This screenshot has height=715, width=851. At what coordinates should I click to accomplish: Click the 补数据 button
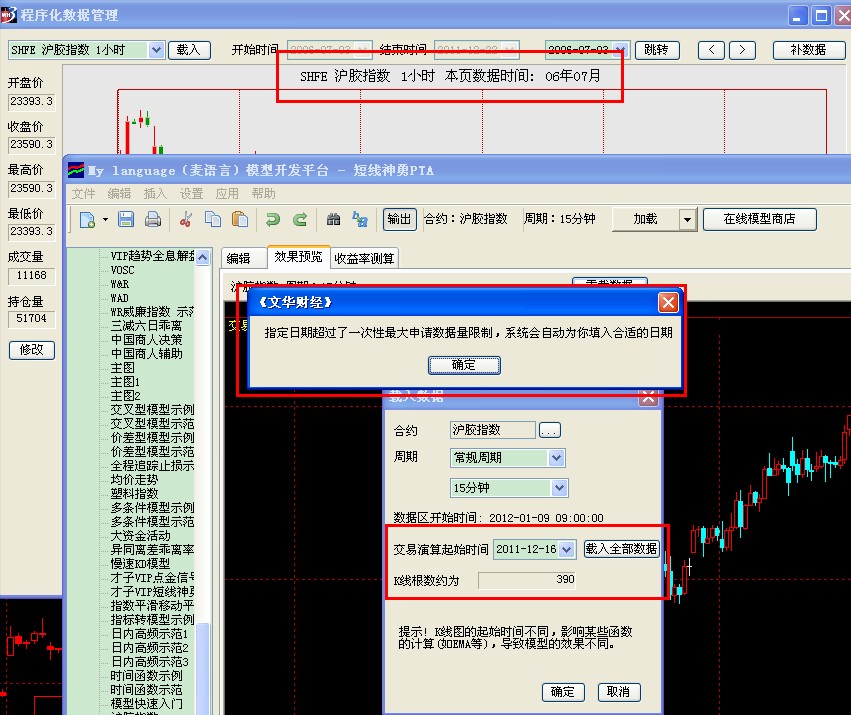(808, 49)
